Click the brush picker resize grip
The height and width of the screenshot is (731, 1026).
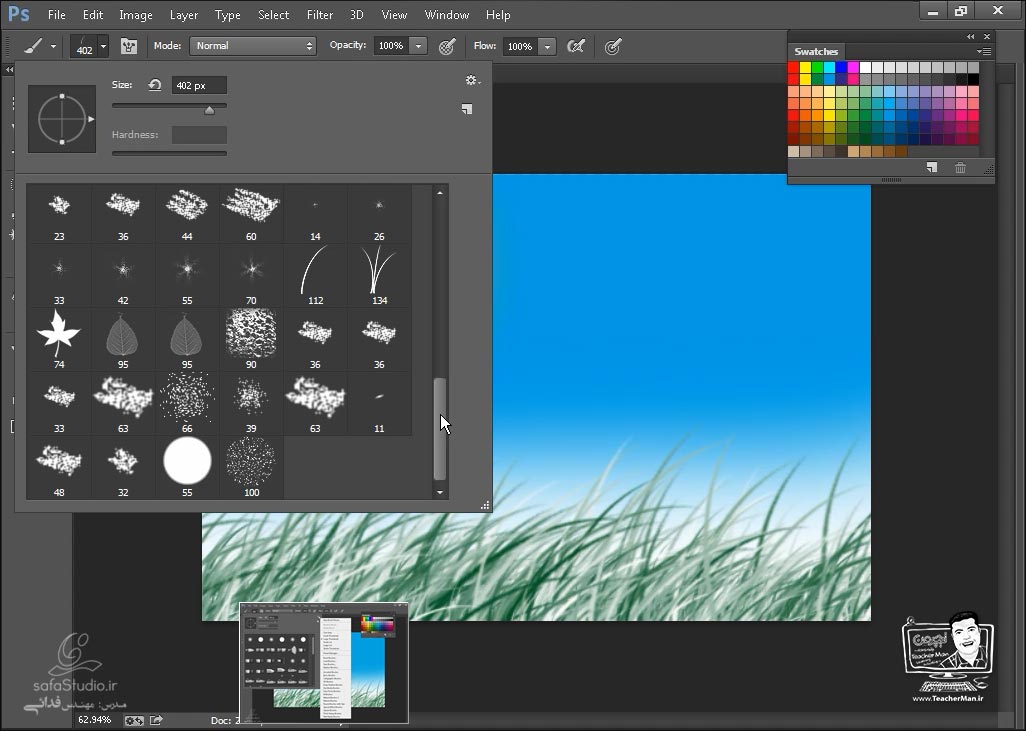[485, 505]
